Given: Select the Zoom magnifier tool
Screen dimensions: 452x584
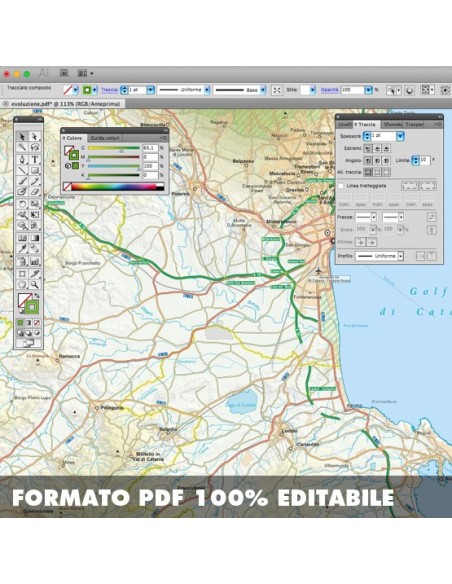Looking at the screenshot, I should coord(34,285).
